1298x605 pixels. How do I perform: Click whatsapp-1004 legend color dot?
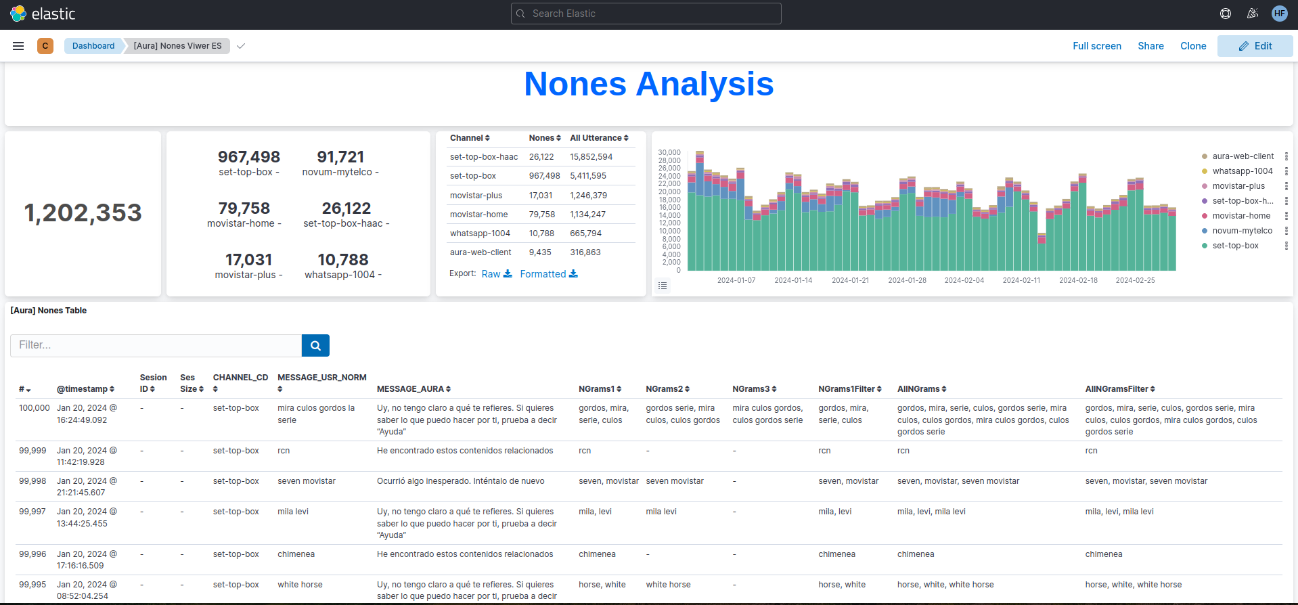(1204, 171)
